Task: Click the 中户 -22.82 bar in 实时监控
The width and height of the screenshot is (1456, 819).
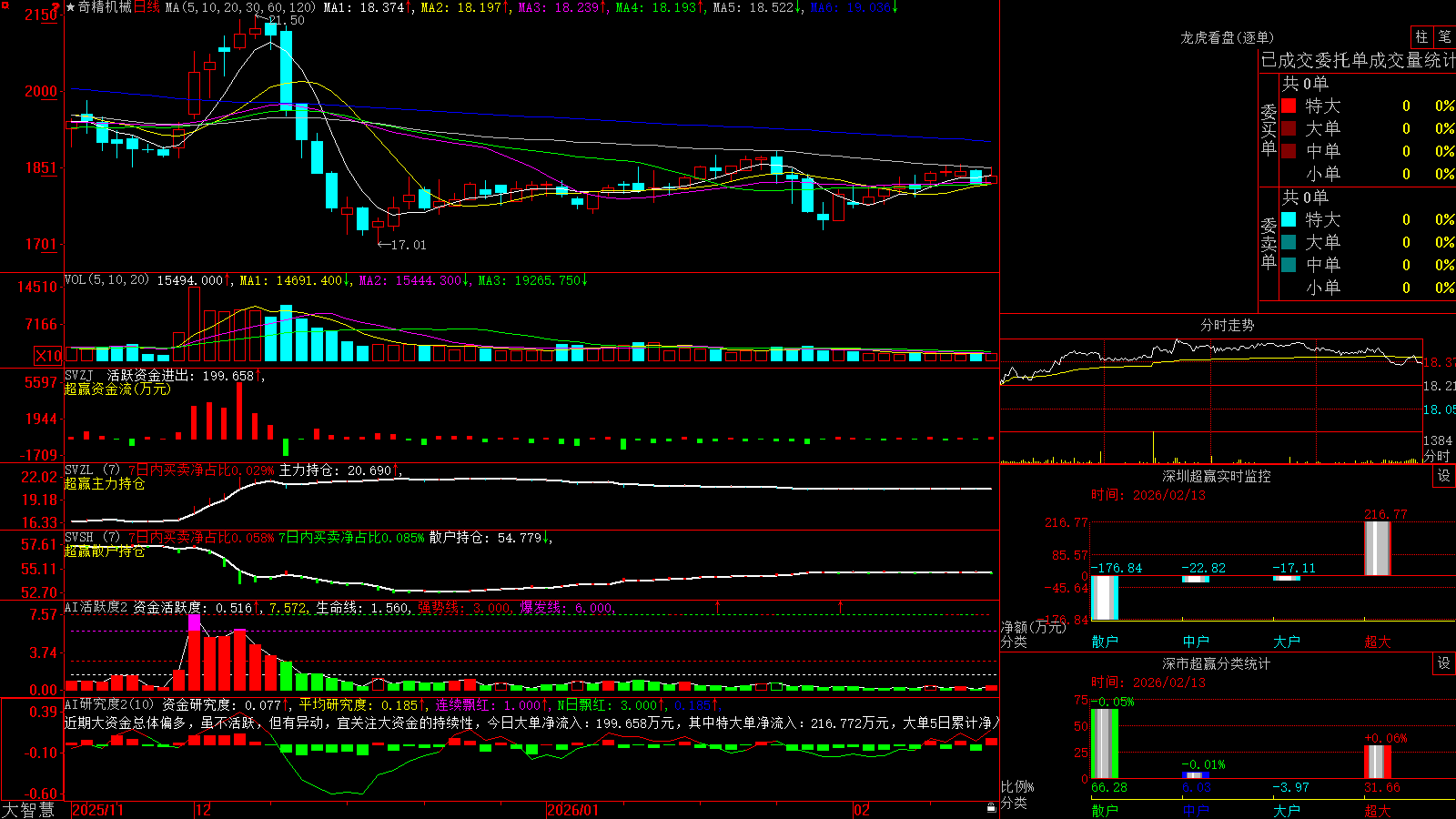Action: [x=1196, y=579]
